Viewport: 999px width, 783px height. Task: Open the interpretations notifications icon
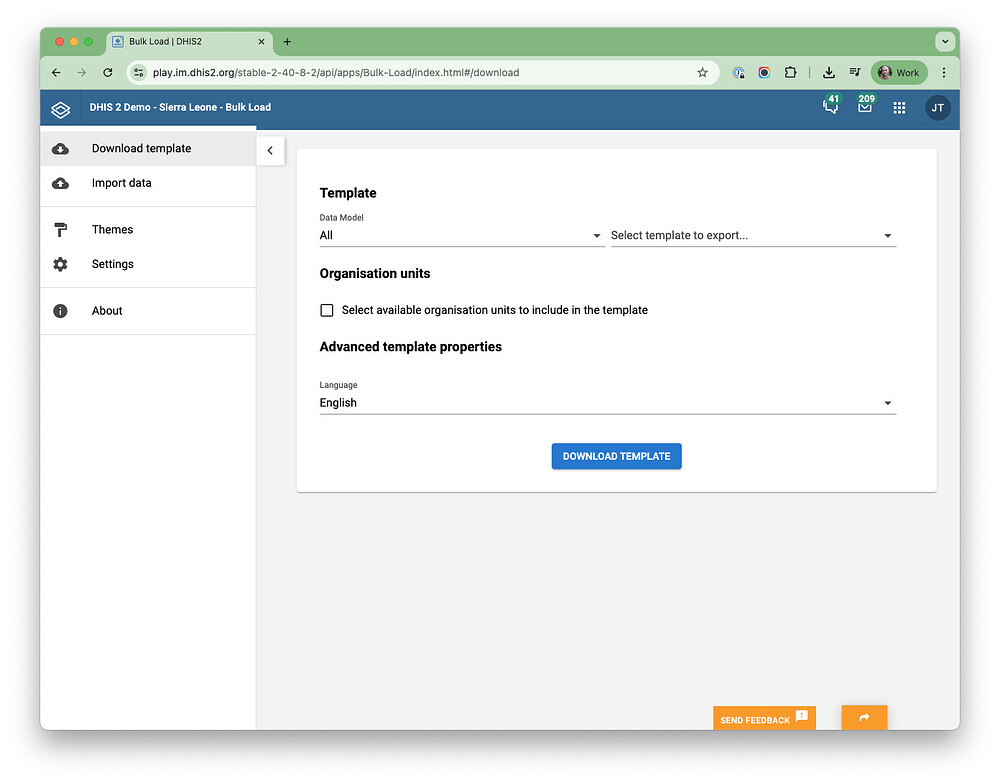(830, 108)
